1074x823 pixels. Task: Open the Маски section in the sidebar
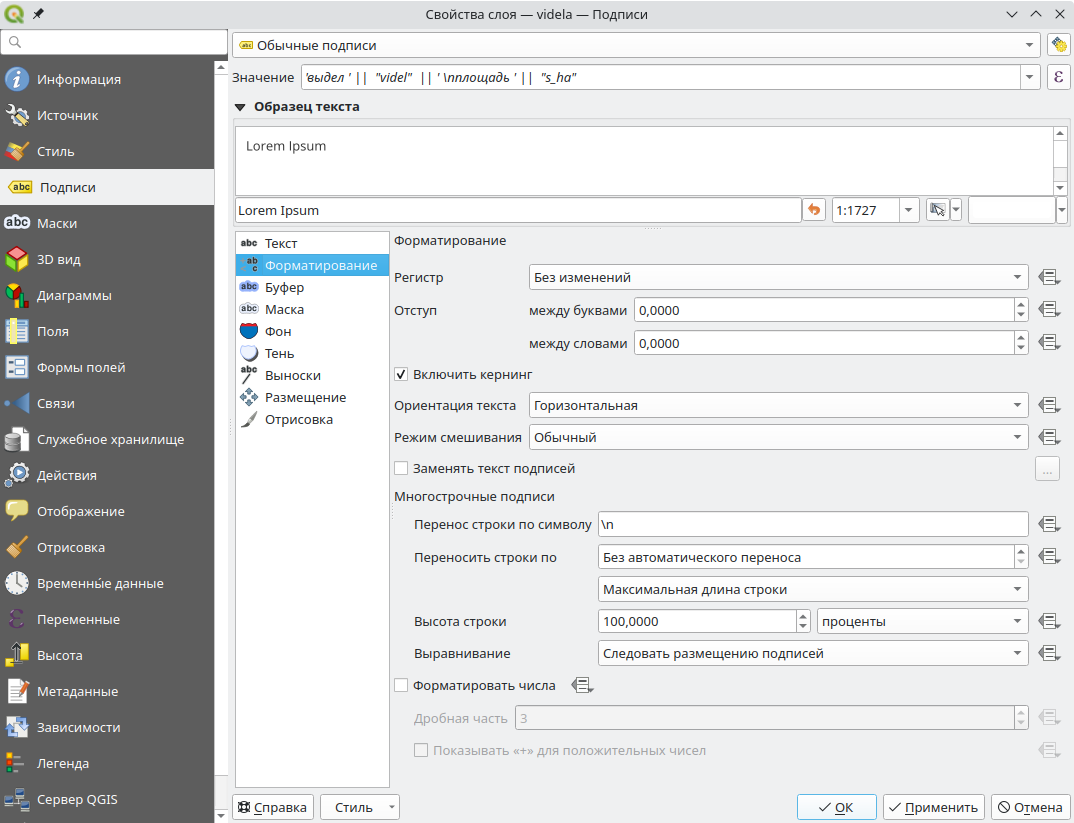(108, 223)
